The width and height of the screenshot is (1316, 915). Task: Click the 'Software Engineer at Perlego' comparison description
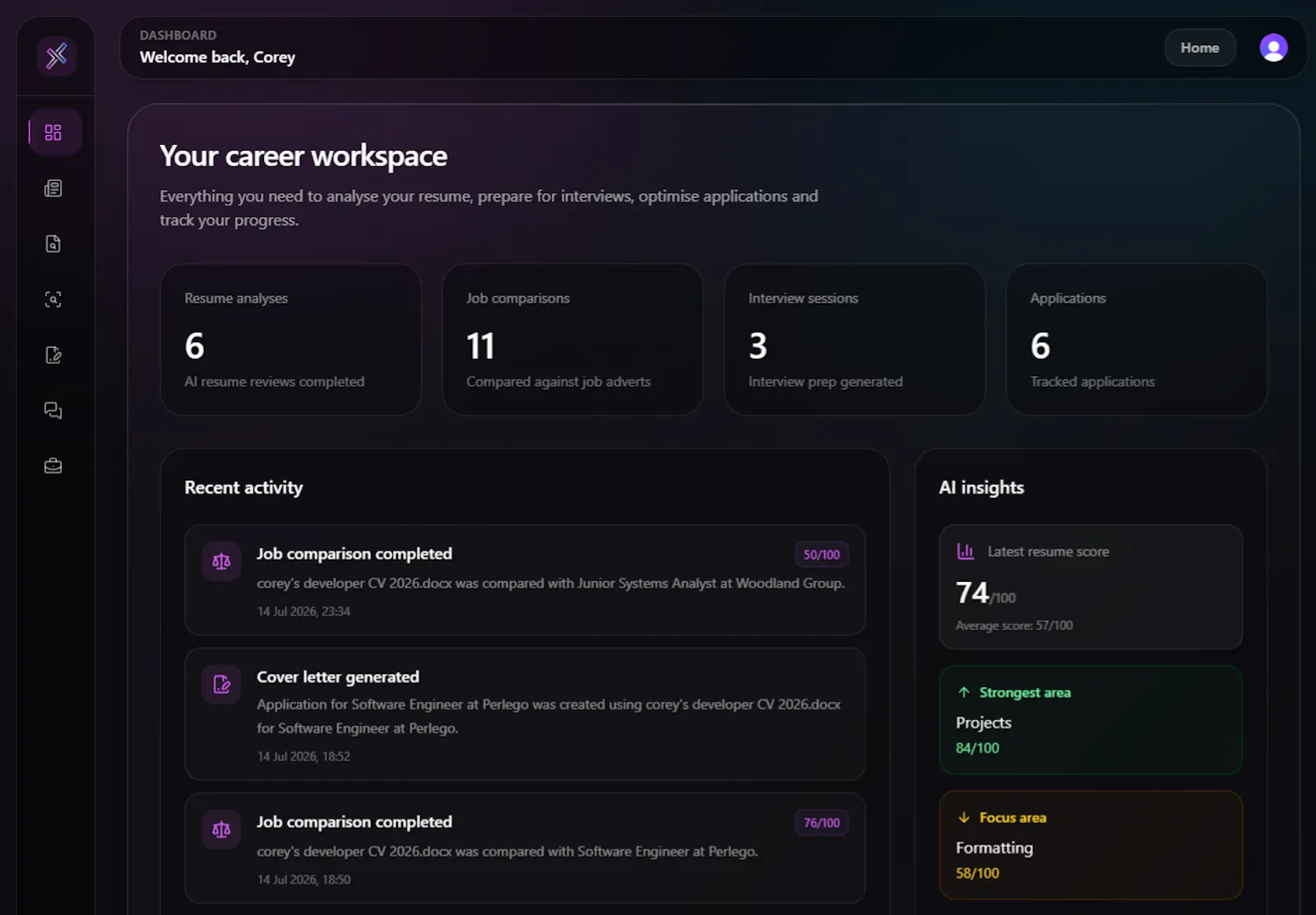(x=507, y=852)
